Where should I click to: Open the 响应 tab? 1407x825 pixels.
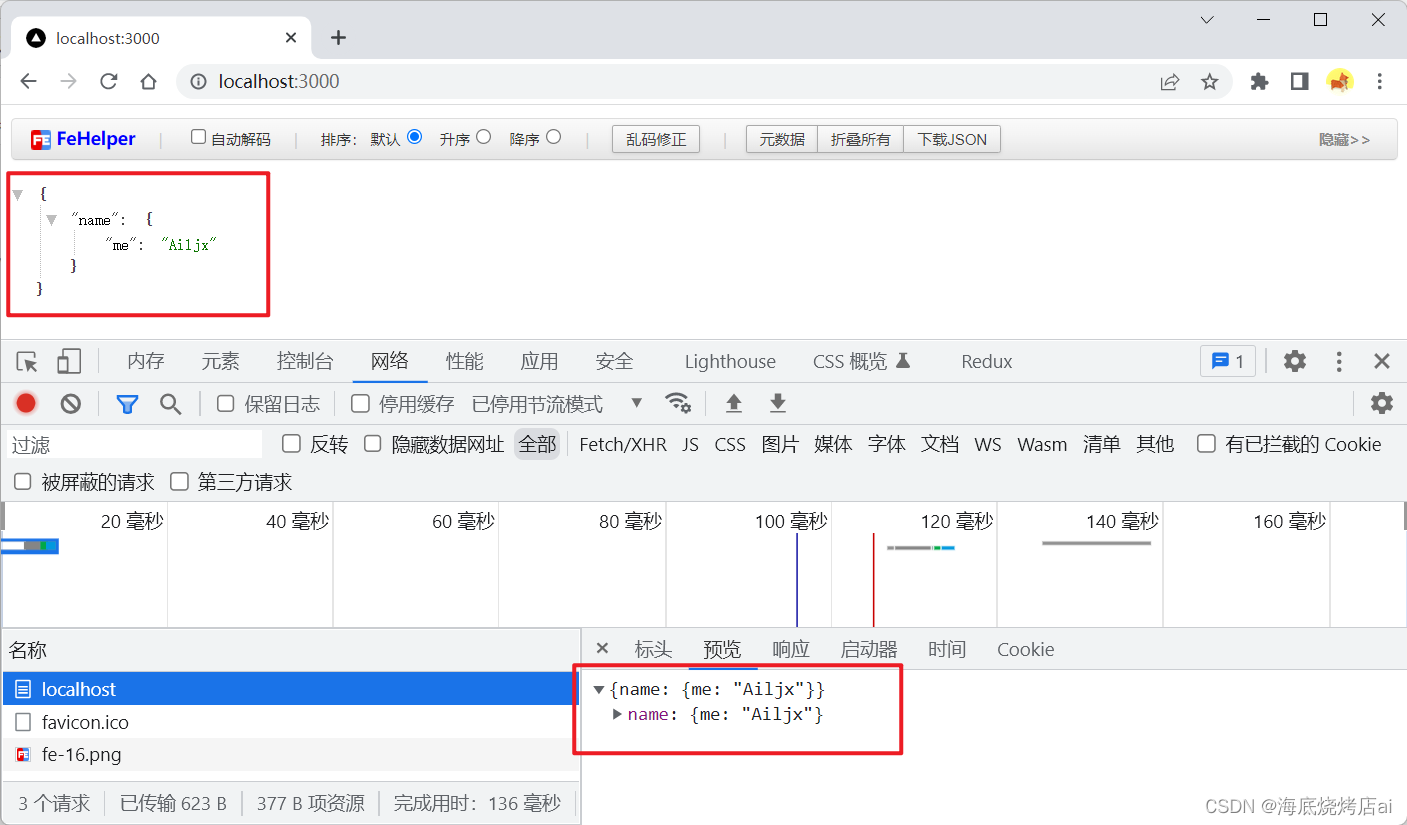click(791, 650)
